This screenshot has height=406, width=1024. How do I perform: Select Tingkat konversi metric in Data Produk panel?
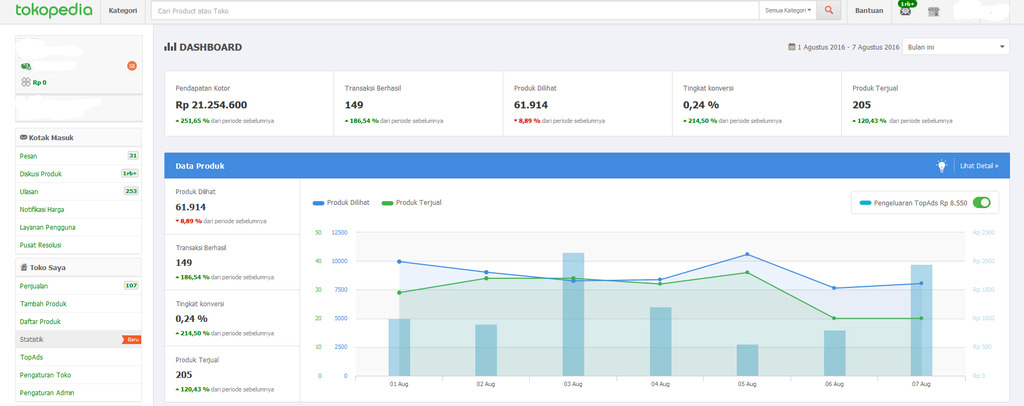coord(232,318)
